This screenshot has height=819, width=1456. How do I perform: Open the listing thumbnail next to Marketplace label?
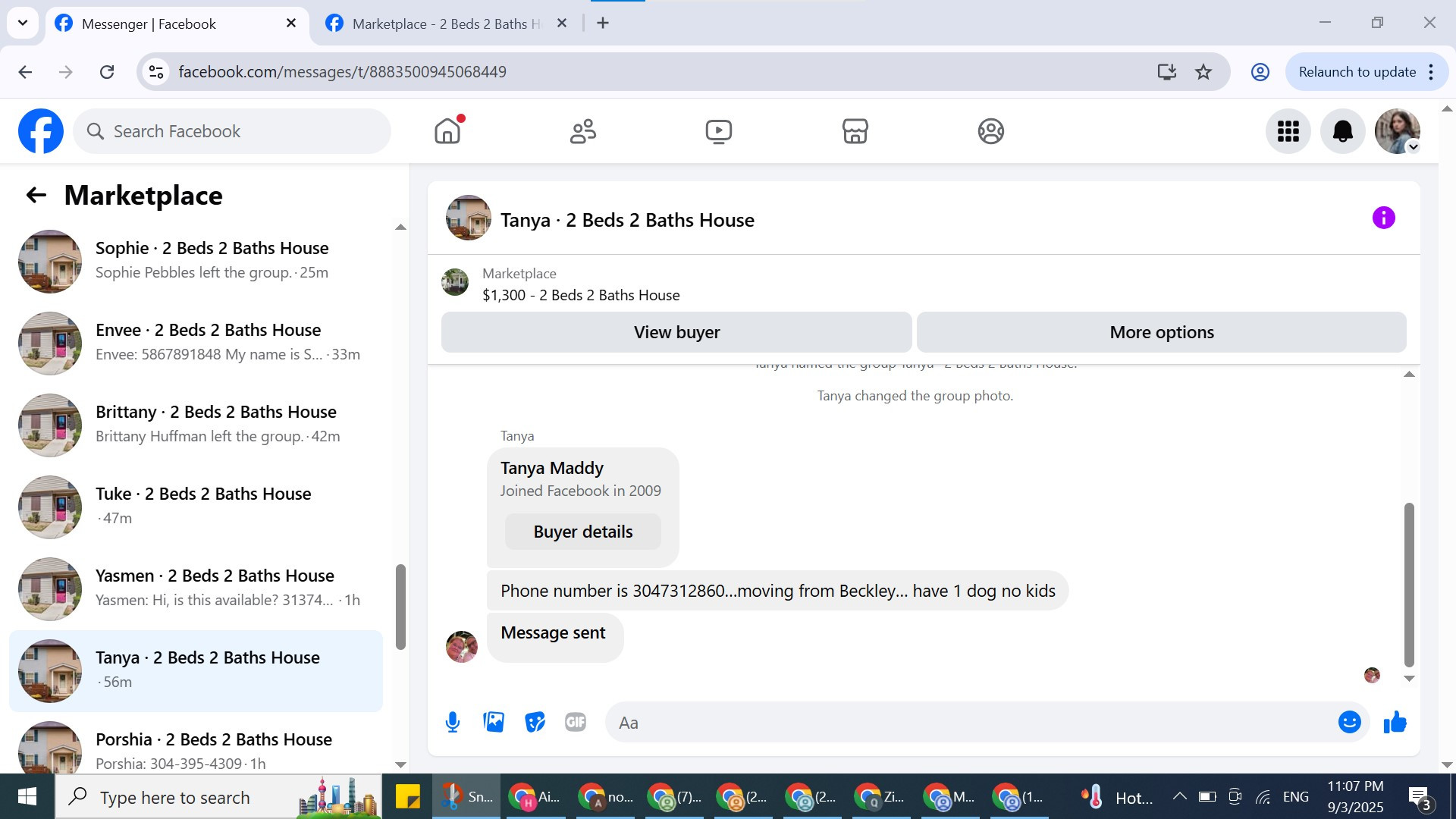point(455,282)
